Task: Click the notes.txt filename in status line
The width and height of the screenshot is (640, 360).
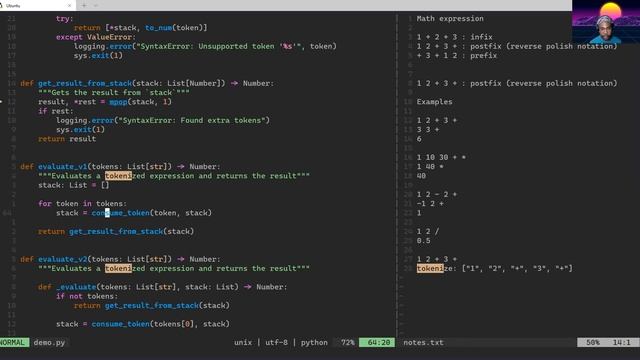Action: pyautogui.click(x=423, y=342)
